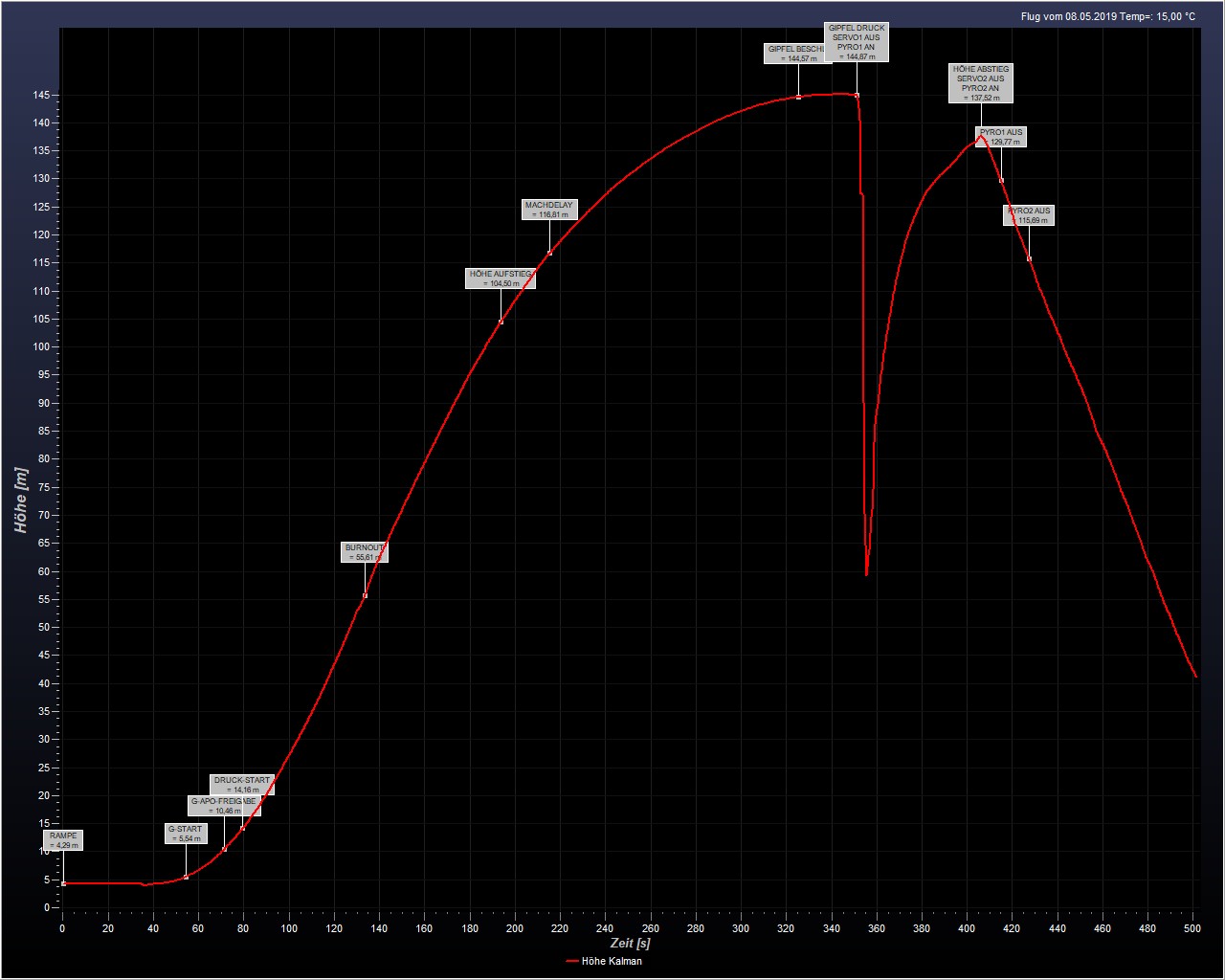This screenshot has width=1225, height=980.
Task: Click the Höhe Kalman legend text
Action: click(x=612, y=961)
